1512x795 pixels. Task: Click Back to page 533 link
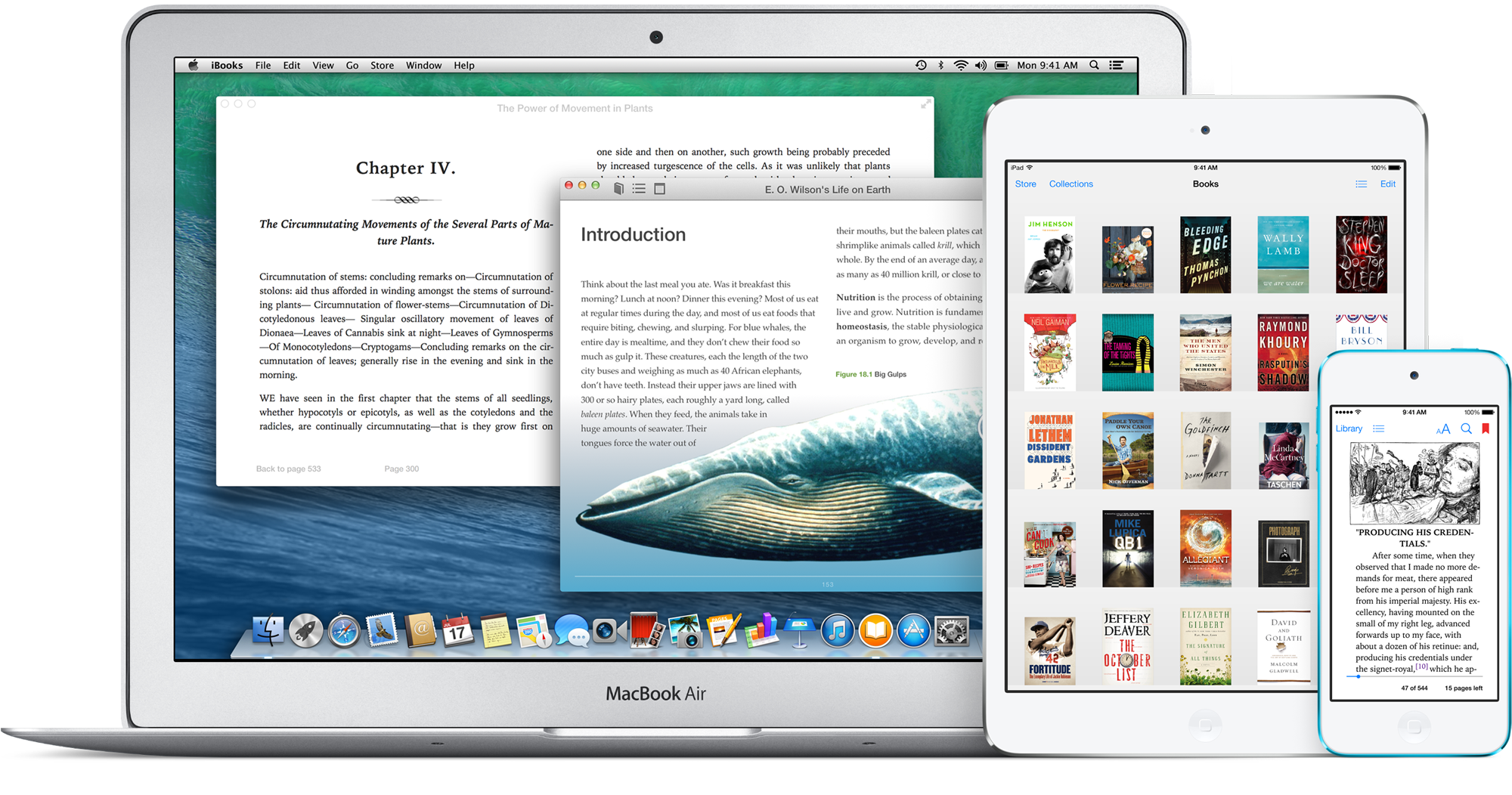[x=288, y=469]
